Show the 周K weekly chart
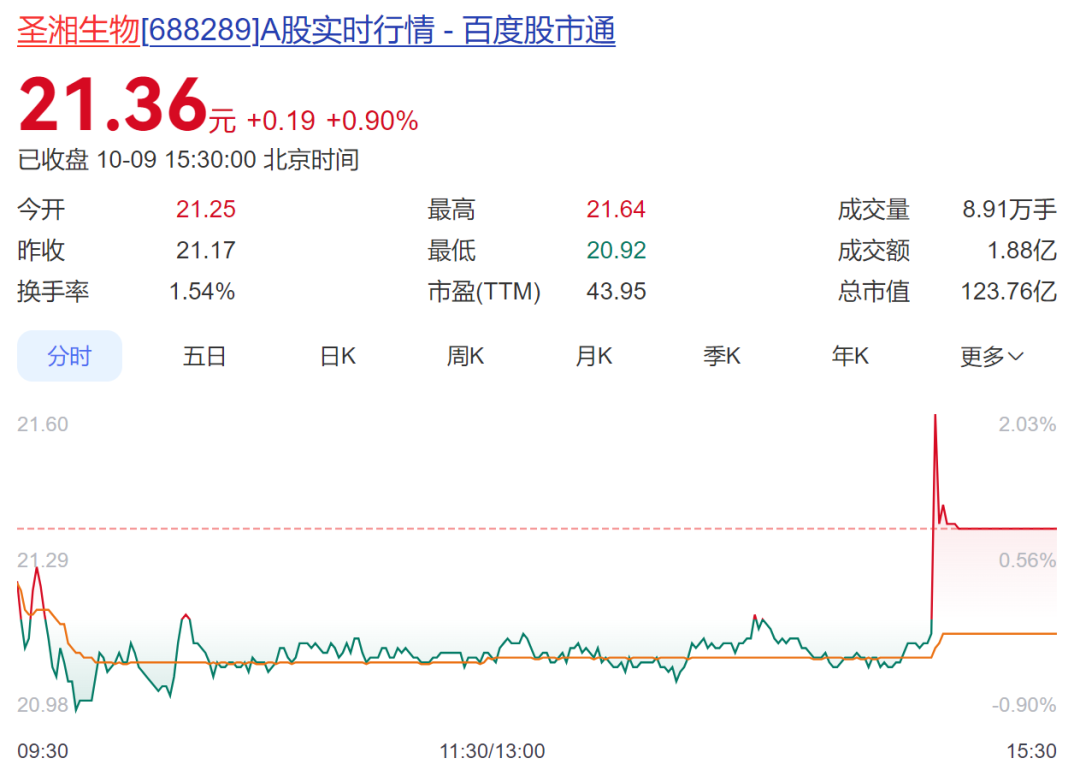 coord(465,356)
